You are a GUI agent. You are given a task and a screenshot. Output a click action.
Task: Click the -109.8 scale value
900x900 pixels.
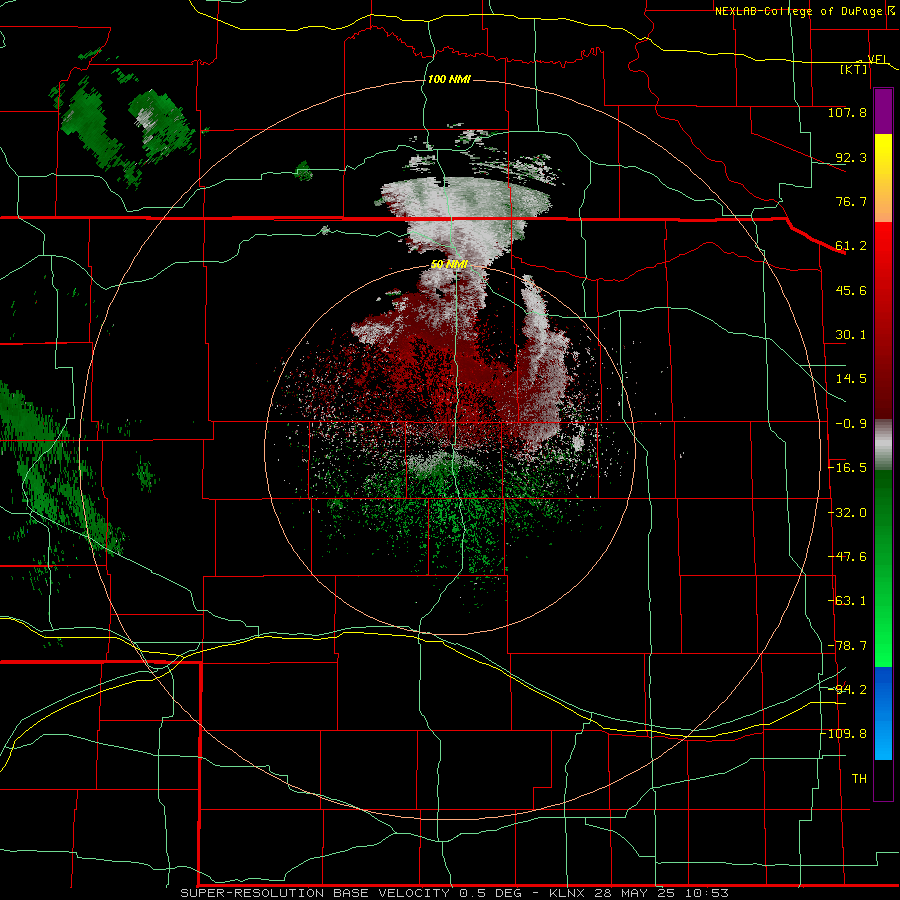pyautogui.click(x=844, y=734)
